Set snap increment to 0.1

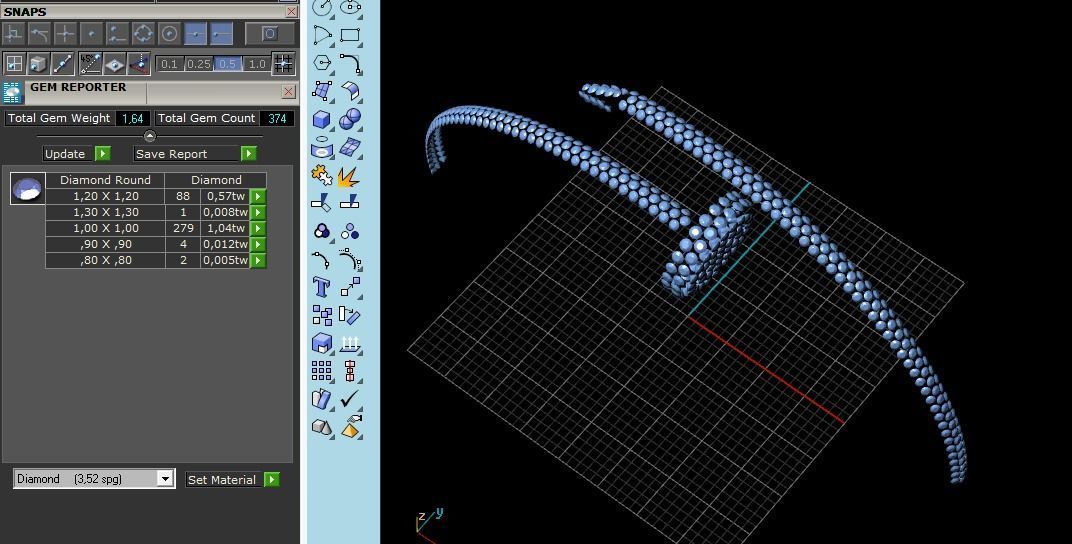(x=170, y=64)
